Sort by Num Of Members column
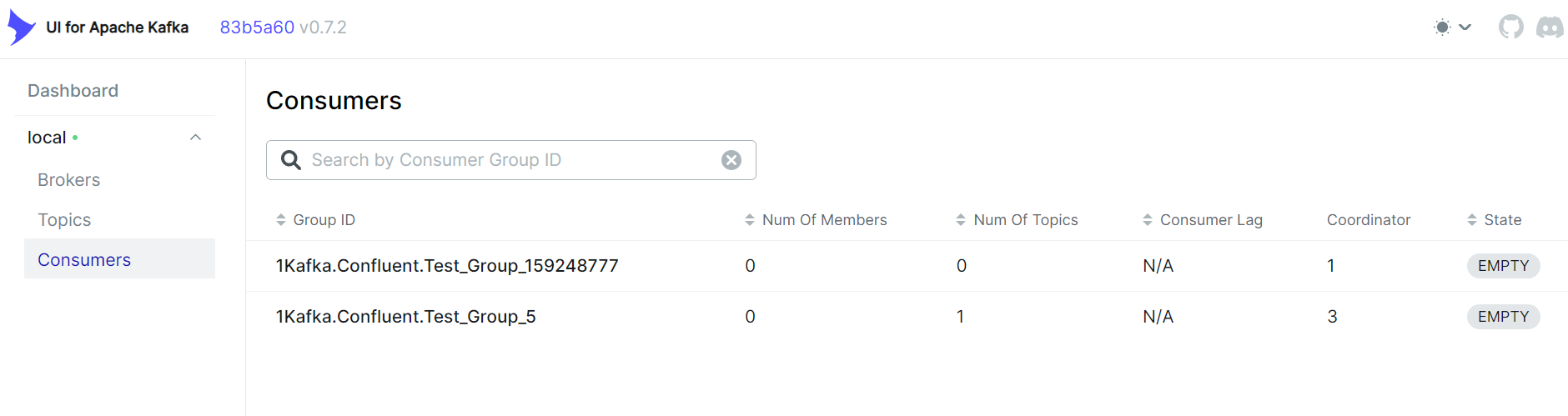The width and height of the screenshot is (1568, 416). pos(816,220)
